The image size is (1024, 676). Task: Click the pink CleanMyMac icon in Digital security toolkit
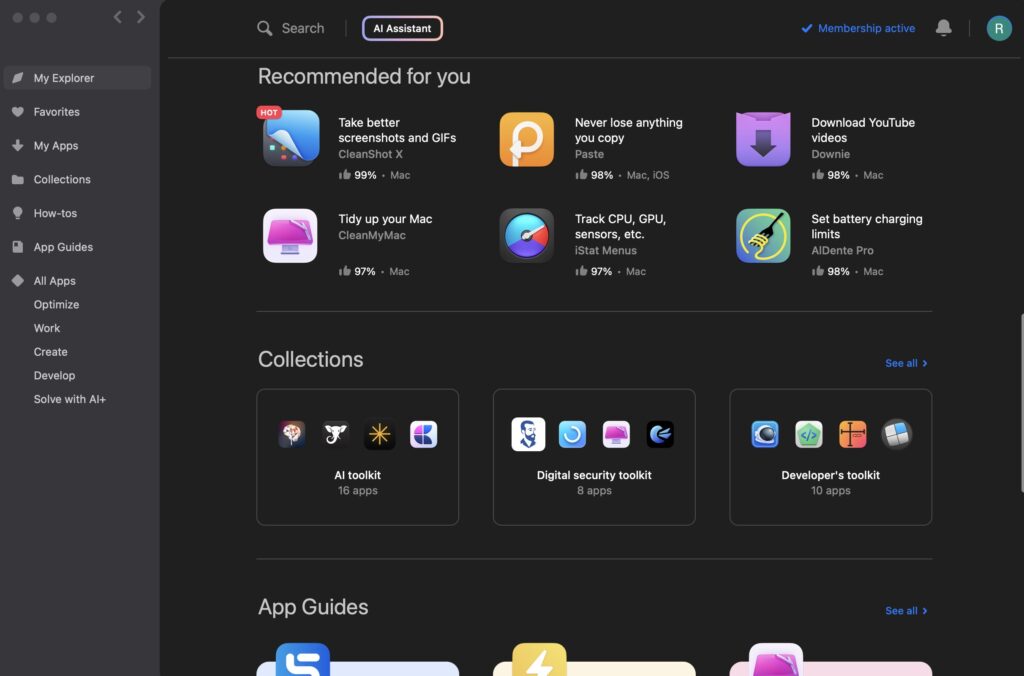(x=616, y=434)
